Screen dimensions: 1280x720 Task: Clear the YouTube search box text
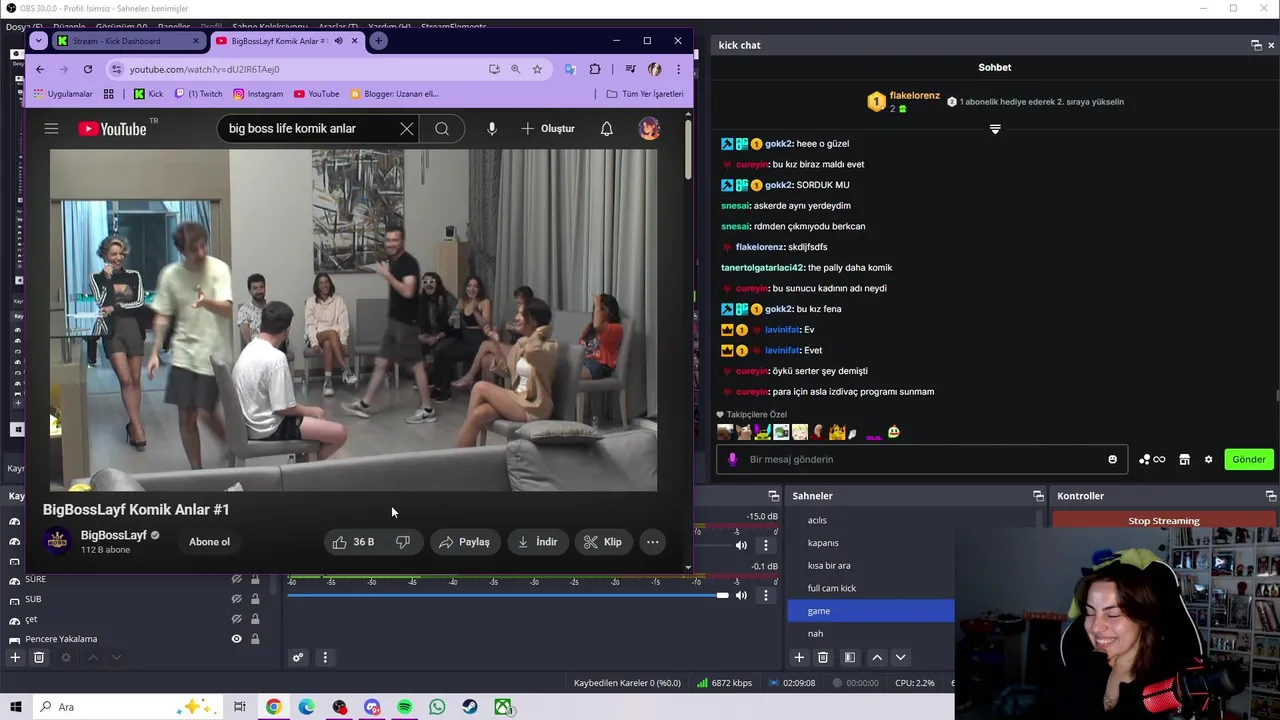[x=406, y=128]
